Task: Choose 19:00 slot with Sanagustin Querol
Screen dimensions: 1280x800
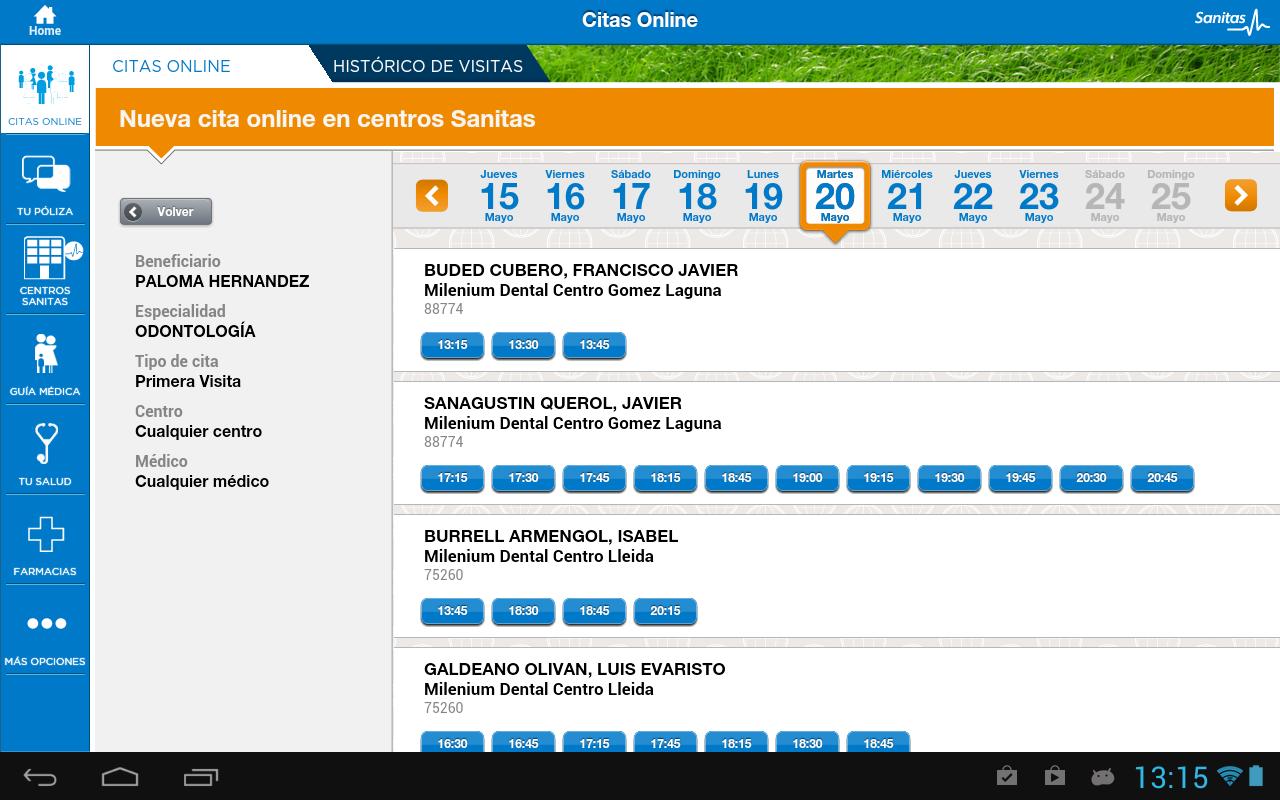Action: pos(807,478)
